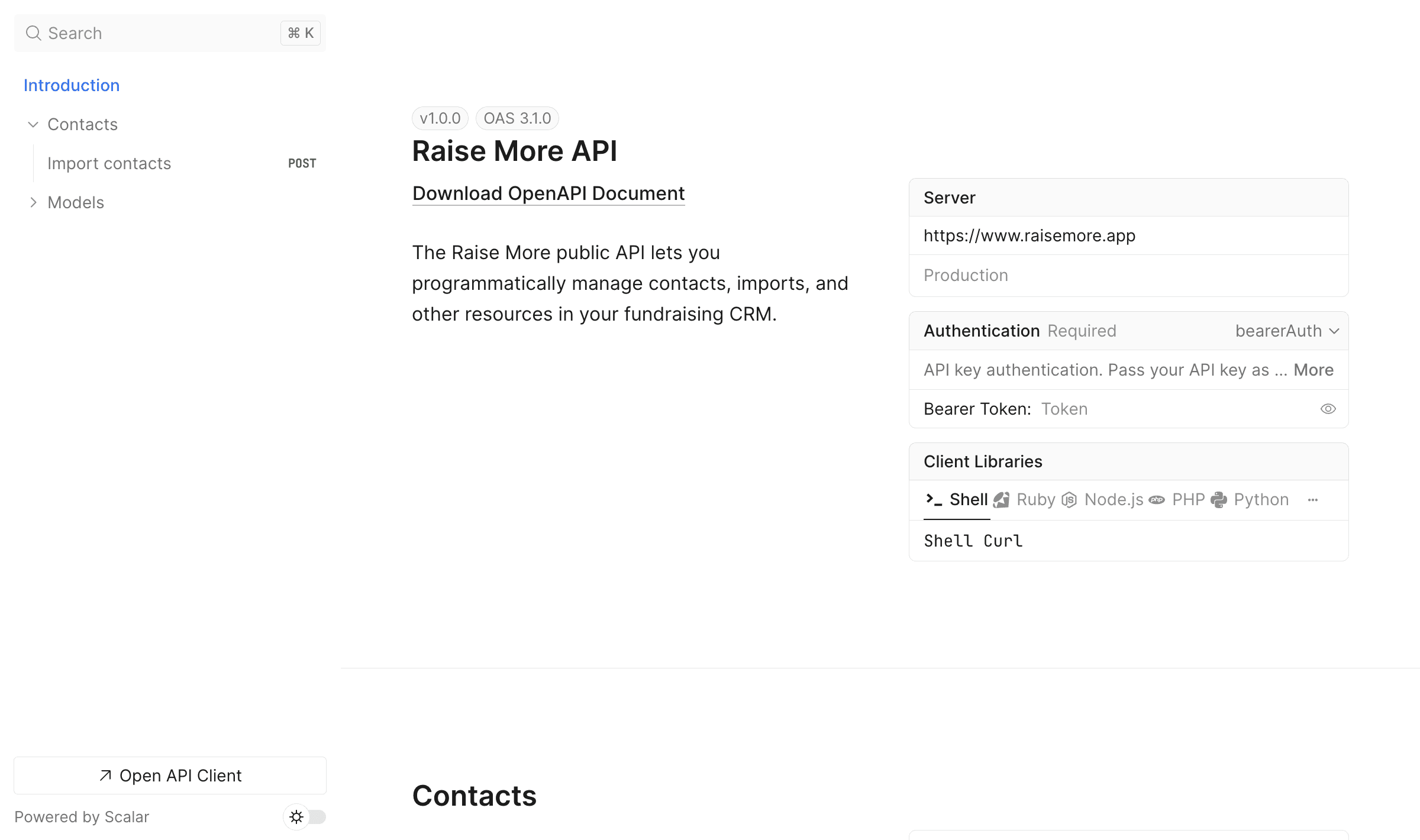Viewport: 1420px width, 840px height.
Task: Show the hidden Bearer Token value
Action: coord(1328,408)
